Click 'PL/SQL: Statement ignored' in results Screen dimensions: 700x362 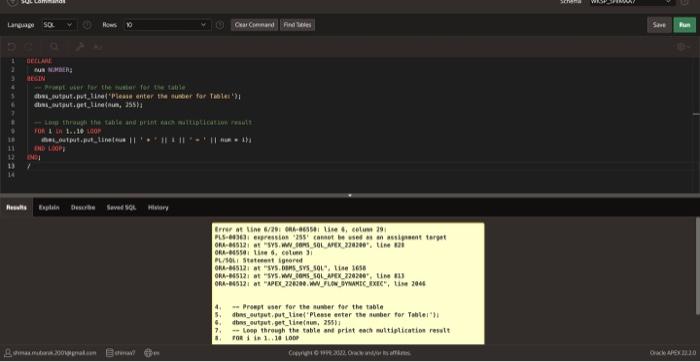[258, 260]
